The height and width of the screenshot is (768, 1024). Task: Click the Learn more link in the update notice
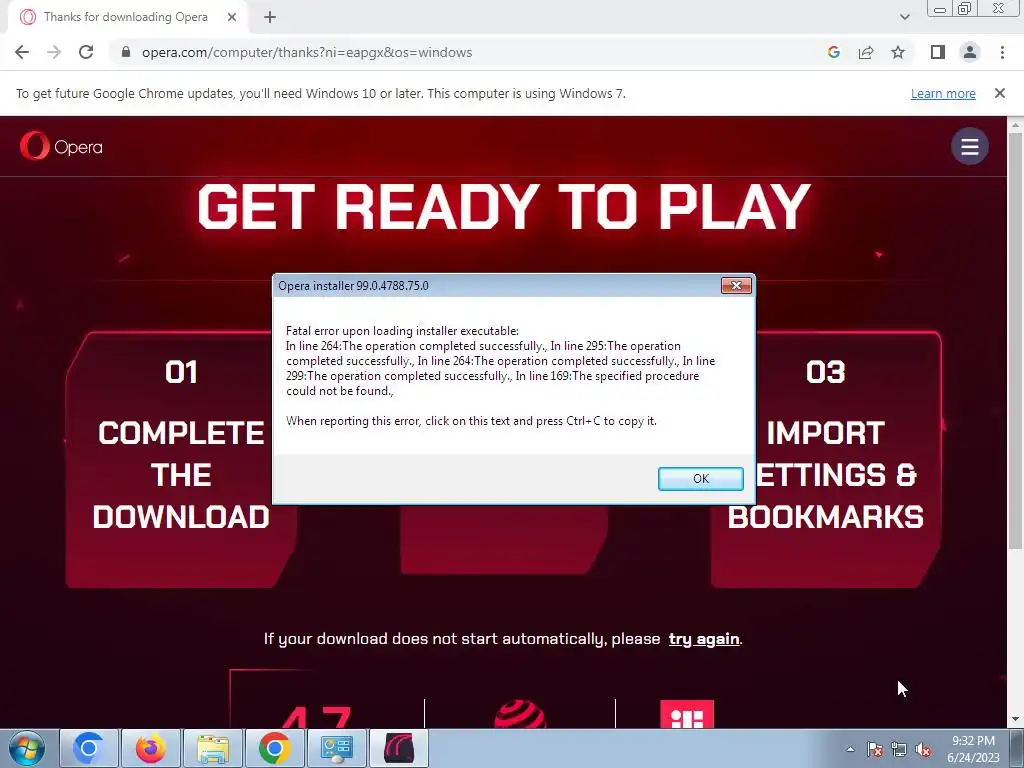(x=943, y=93)
